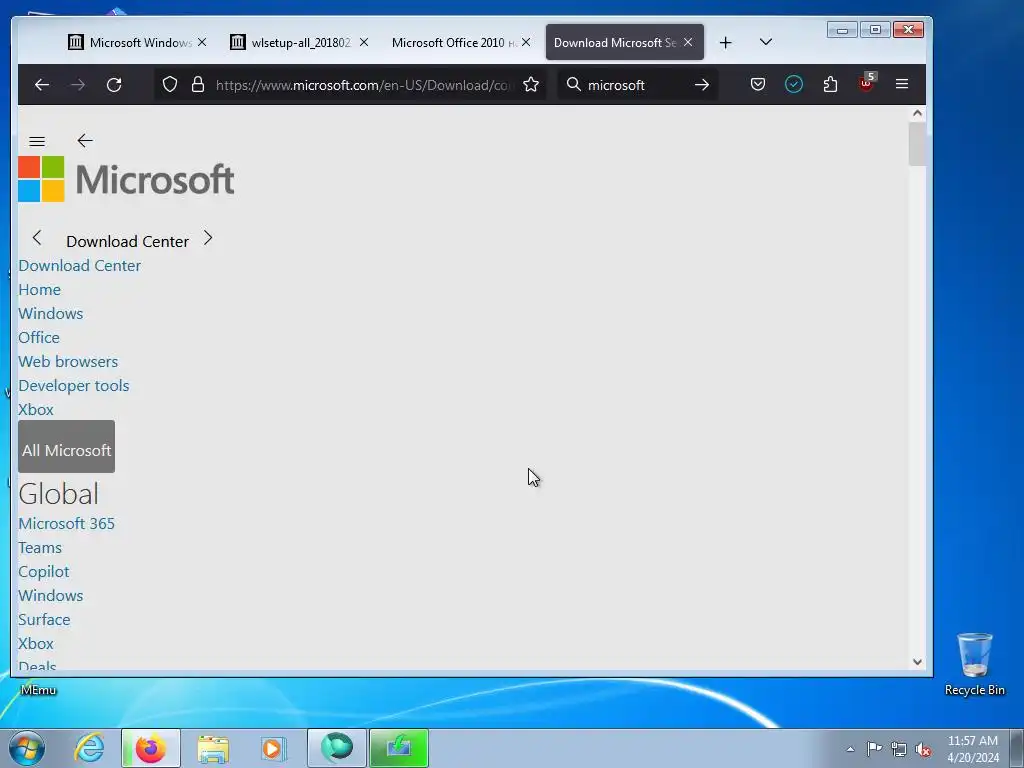Click the browser forward arrow

pos(78,85)
